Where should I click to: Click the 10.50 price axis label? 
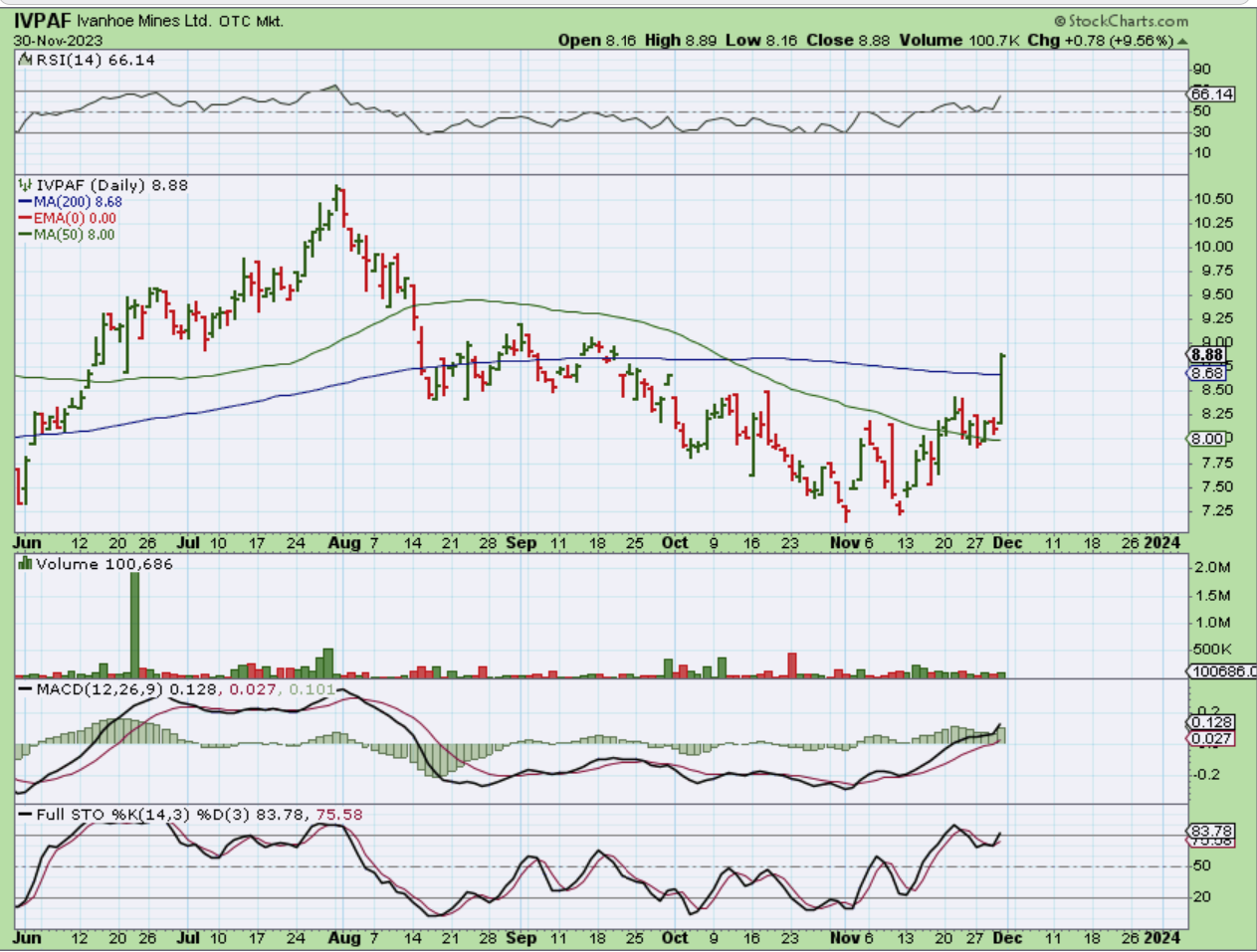pos(1211,199)
